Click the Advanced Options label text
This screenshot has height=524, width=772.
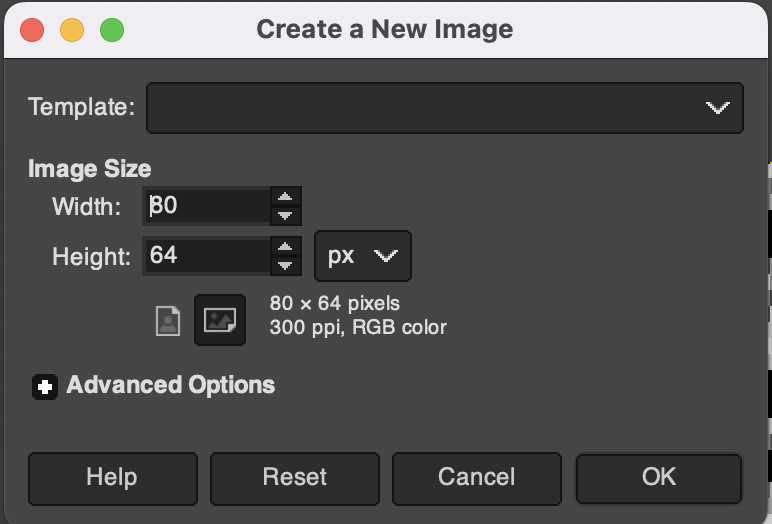[170, 385]
